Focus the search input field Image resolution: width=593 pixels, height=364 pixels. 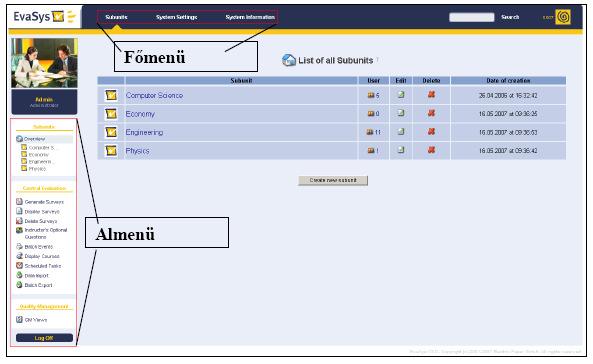coord(472,17)
